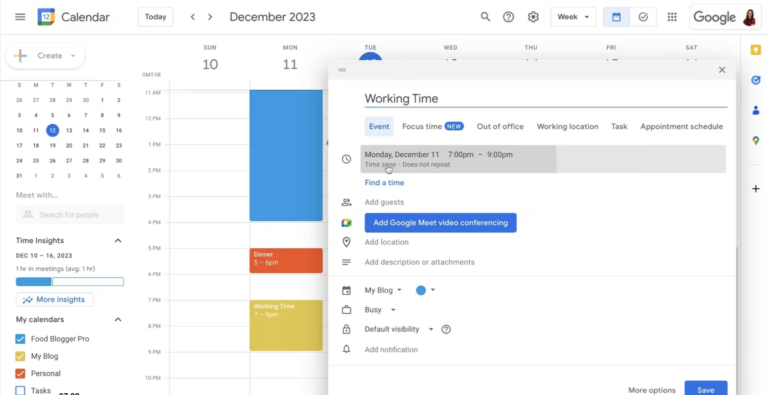Open Google Tasks in side panel
Image resolution: width=768 pixels, height=395 pixels.
pyautogui.click(x=756, y=80)
